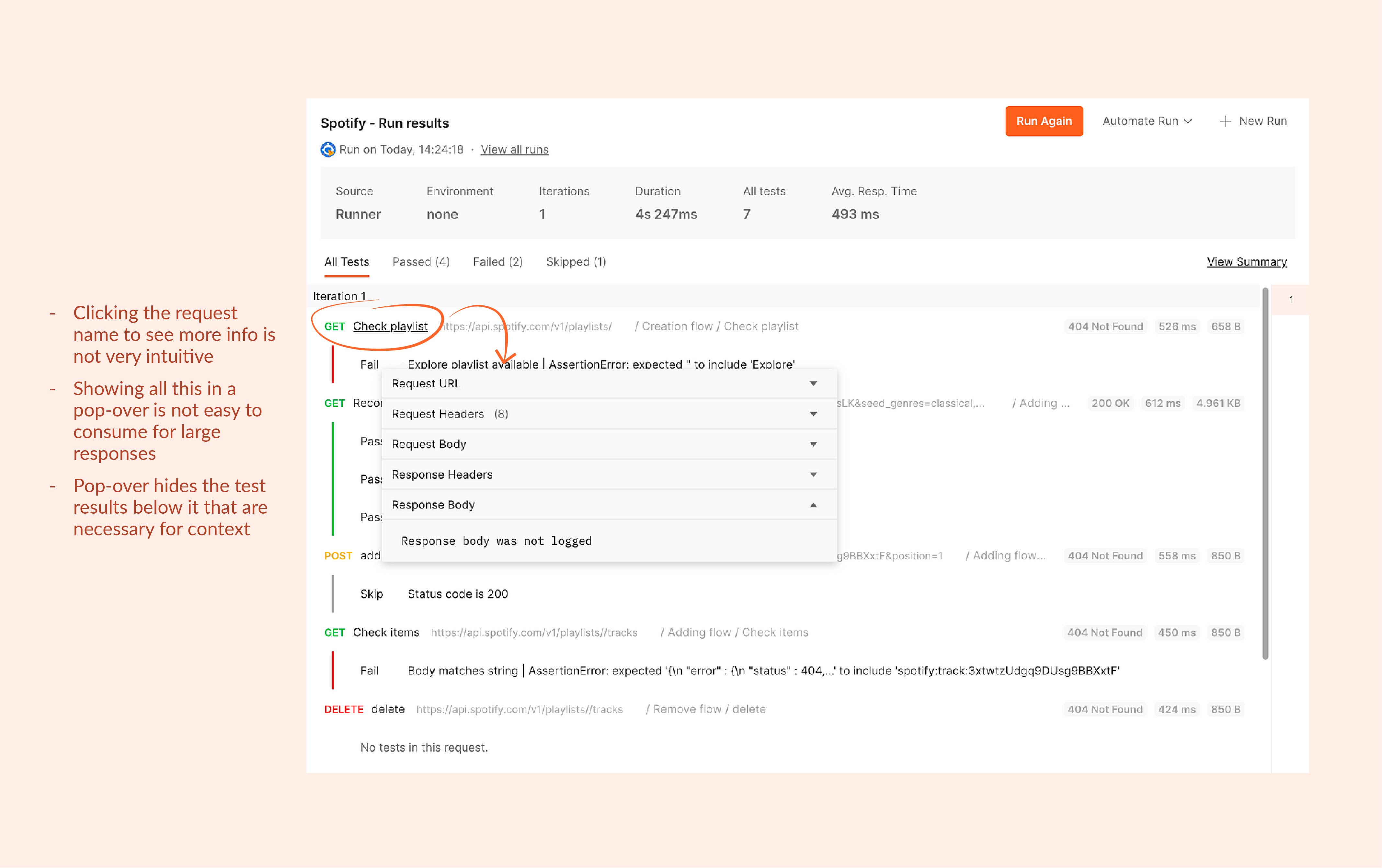Switch to the All Tests tab
Screen dimensions: 1382x868
click(x=347, y=262)
